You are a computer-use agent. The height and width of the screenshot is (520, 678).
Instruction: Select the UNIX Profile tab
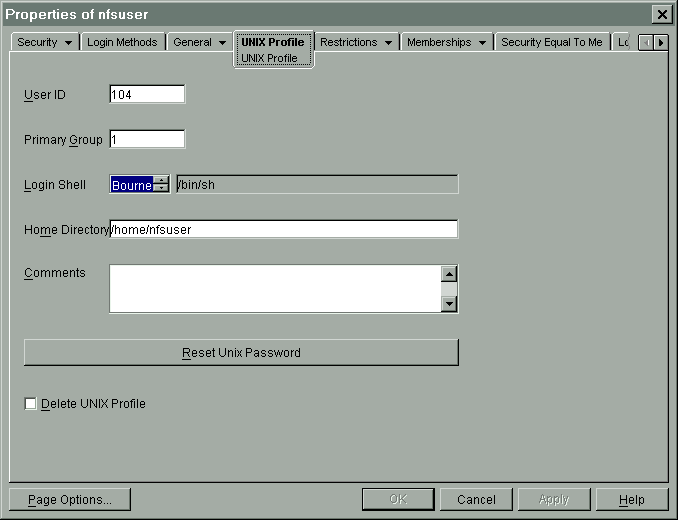pos(273,42)
